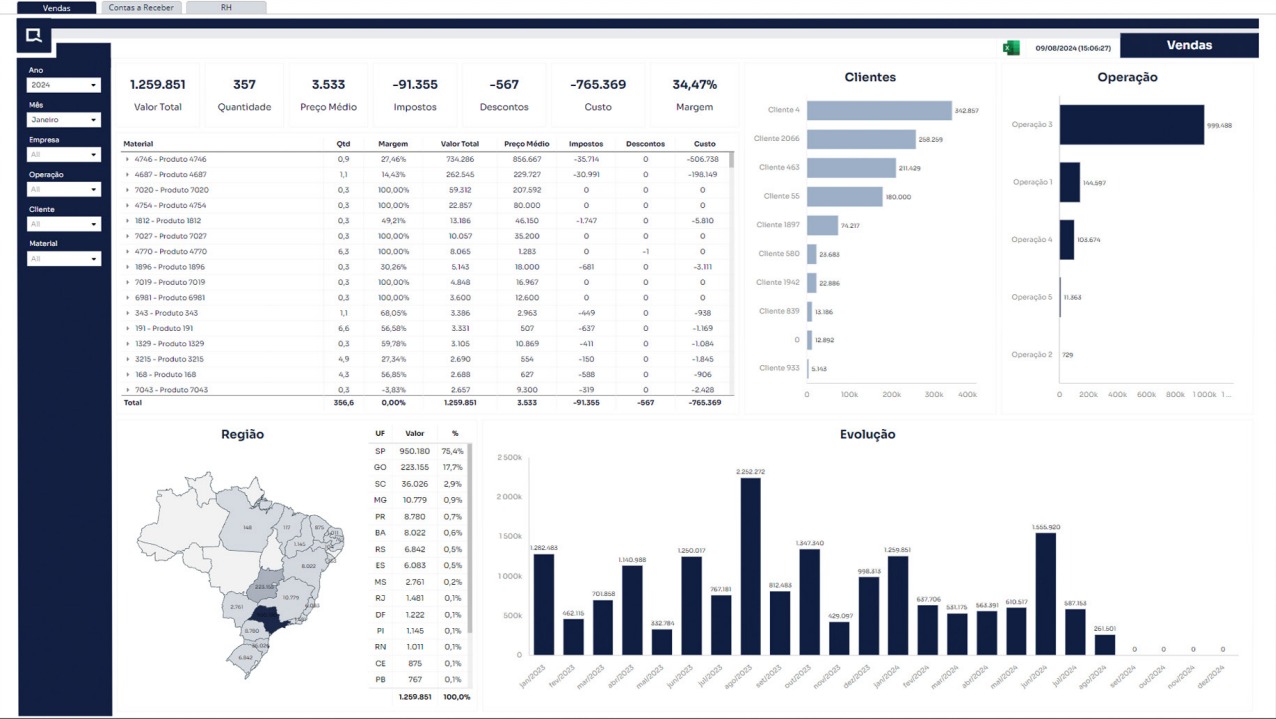Sort table by Valor Total column
The image size is (1276, 719).
pyautogui.click(x=459, y=144)
